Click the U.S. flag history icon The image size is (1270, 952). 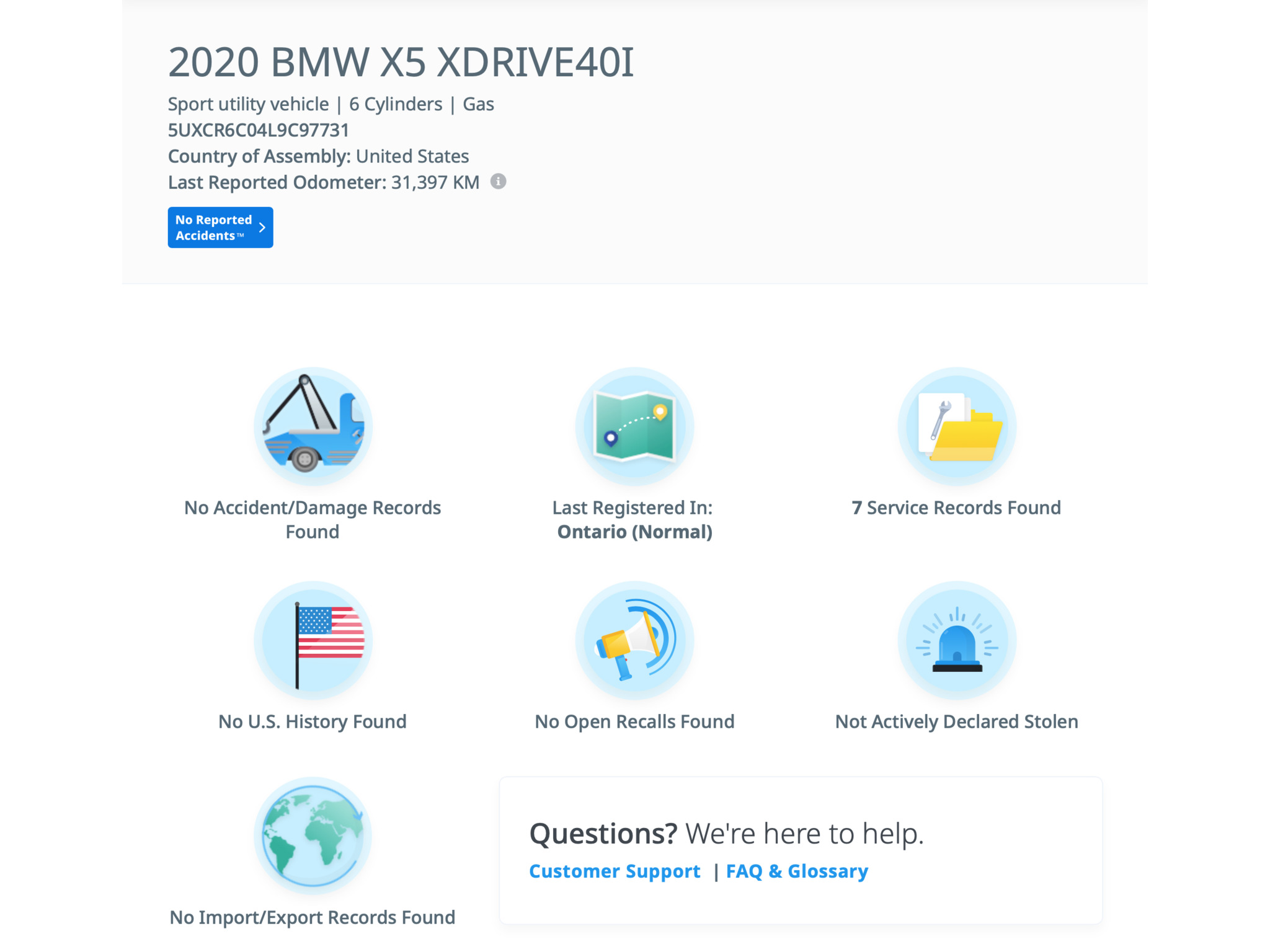(x=313, y=640)
